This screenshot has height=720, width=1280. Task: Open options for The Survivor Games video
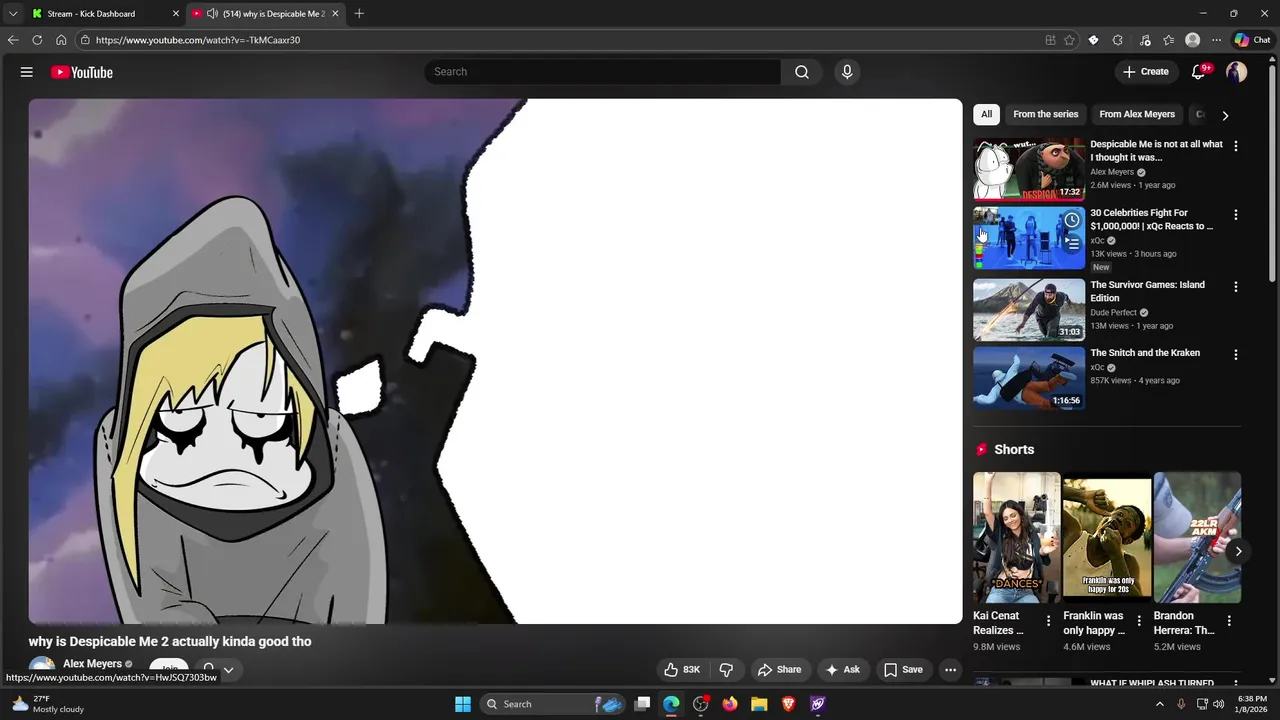[x=1236, y=287]
